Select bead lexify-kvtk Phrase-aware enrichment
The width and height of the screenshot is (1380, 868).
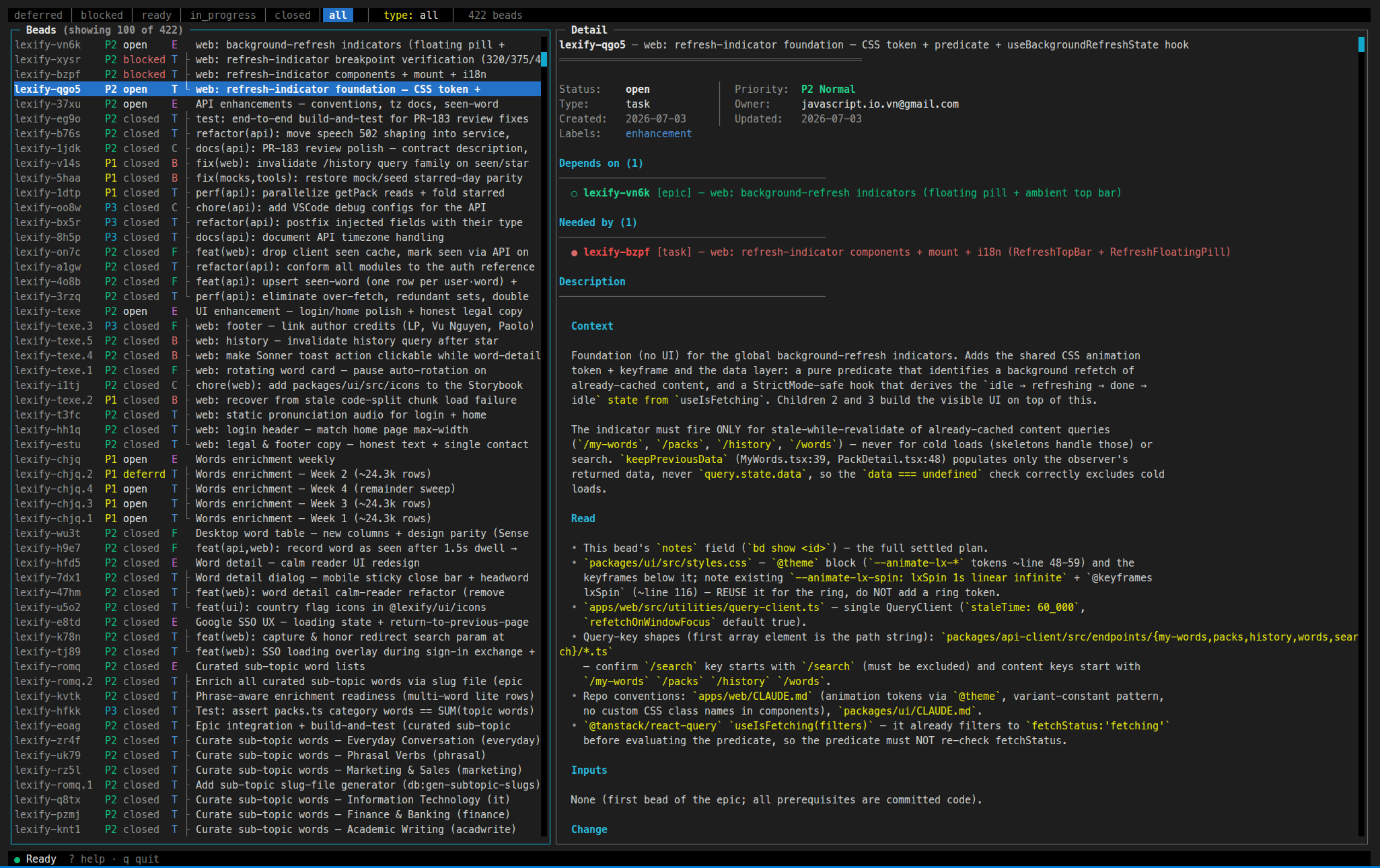[x=277, y=696]
